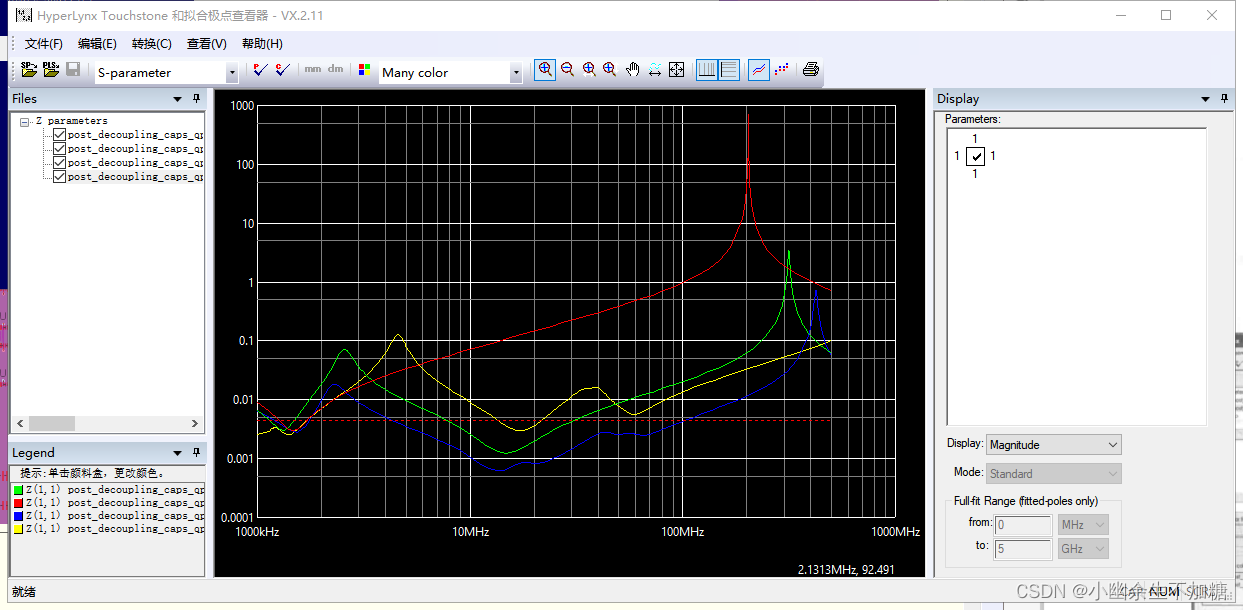The image size is (1243, 610).
Task: Click green legend color box
Action: [18, 490]
